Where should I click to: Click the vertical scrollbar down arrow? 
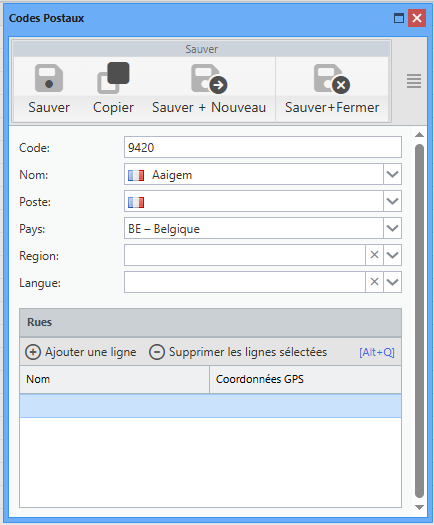419,507
